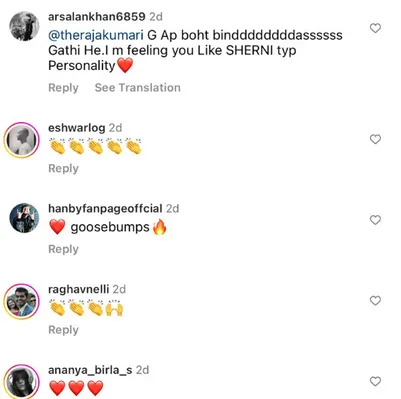Visit the ananya_birla_s username
The height and width of the screenshot is (399, 401).
click(x=90, y=370)
